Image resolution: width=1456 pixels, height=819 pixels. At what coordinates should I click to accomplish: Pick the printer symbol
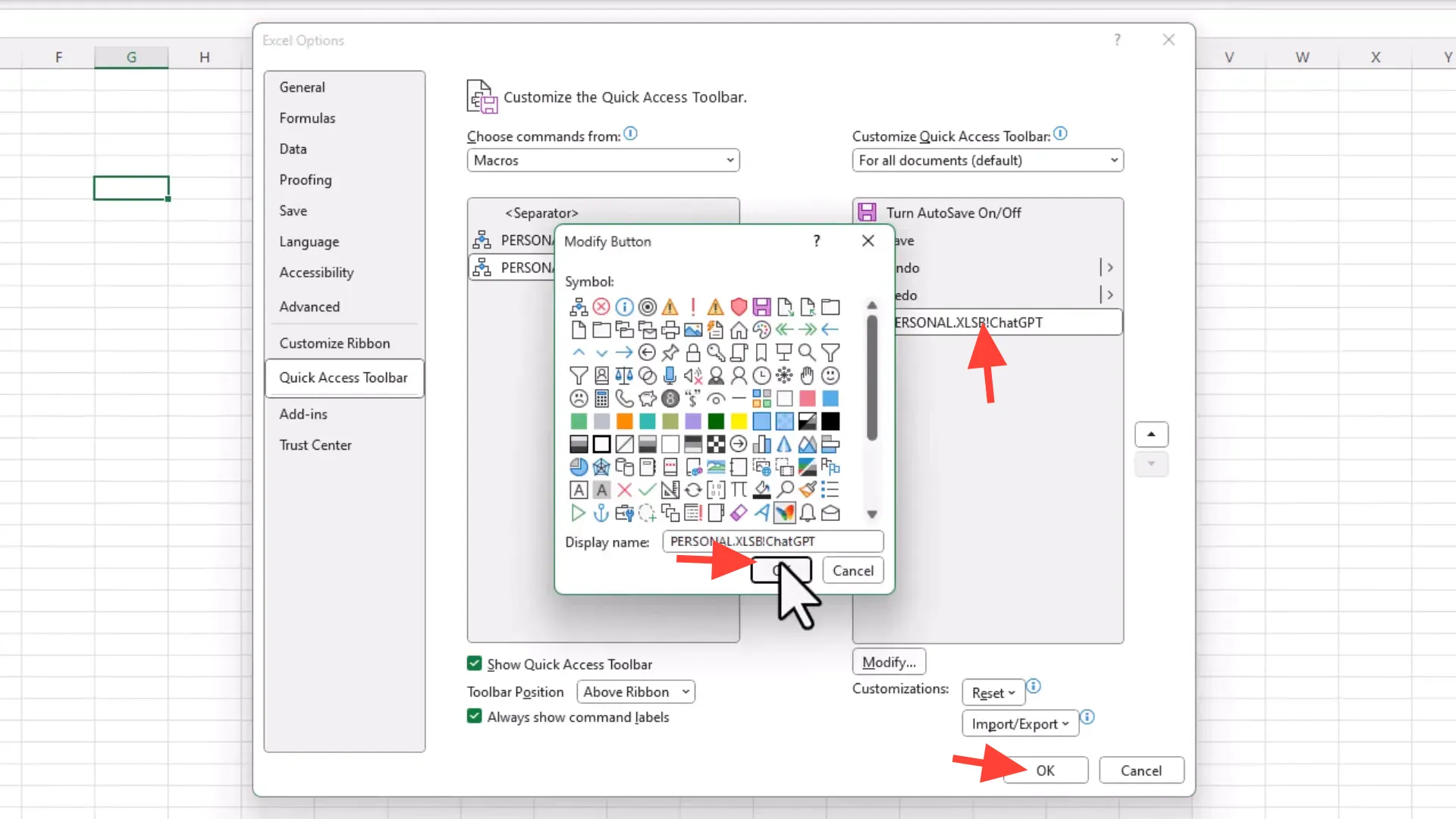(670, 330)
